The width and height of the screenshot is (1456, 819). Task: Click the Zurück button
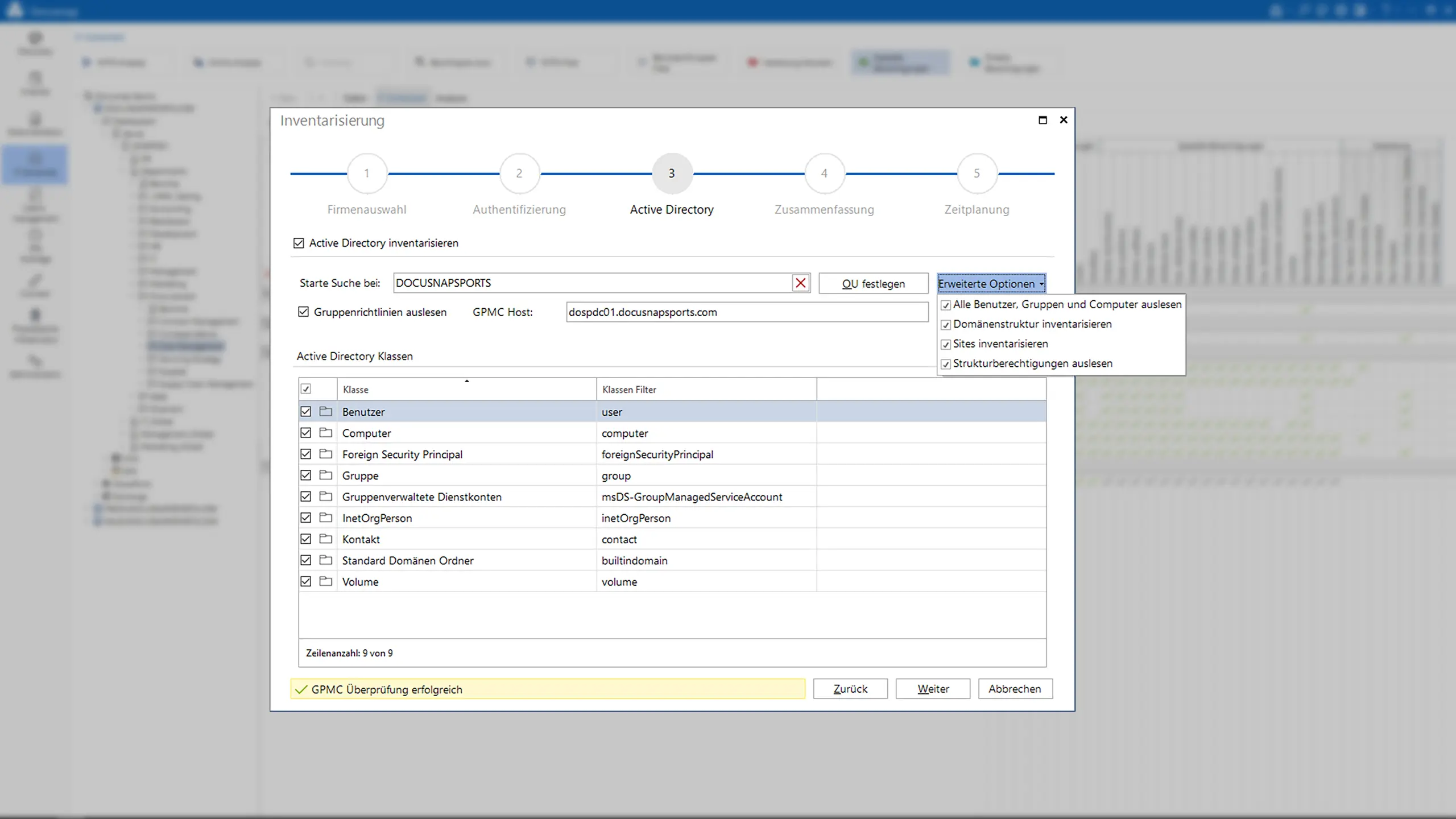850,689
